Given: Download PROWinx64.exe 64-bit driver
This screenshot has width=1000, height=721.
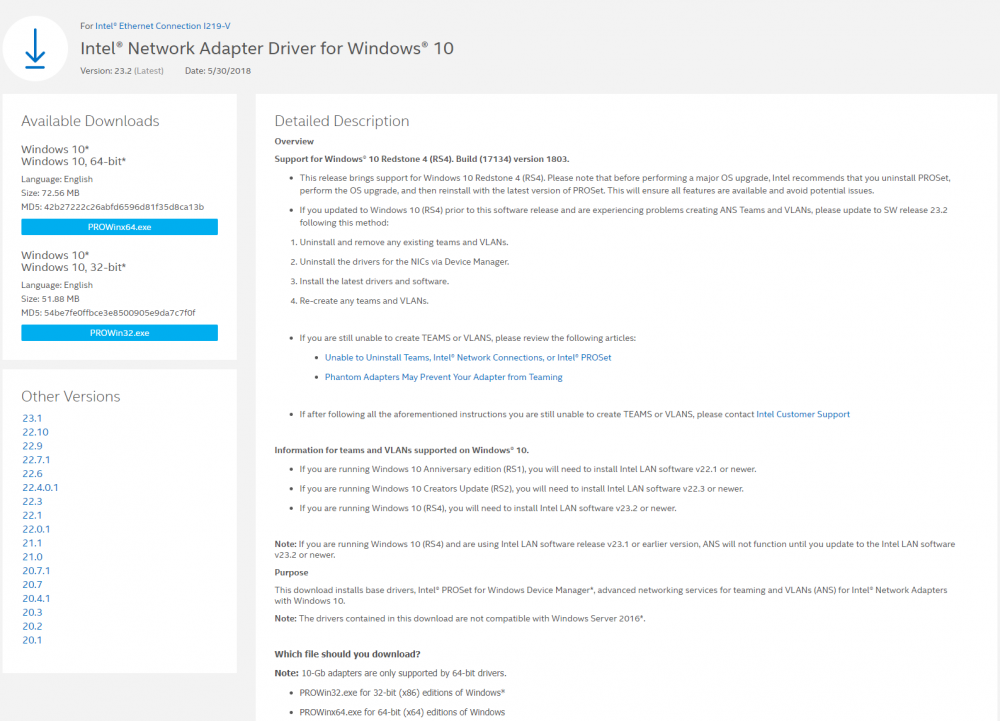Looking at the screenshot, I should pyautogui.click(x=119, y=227).
